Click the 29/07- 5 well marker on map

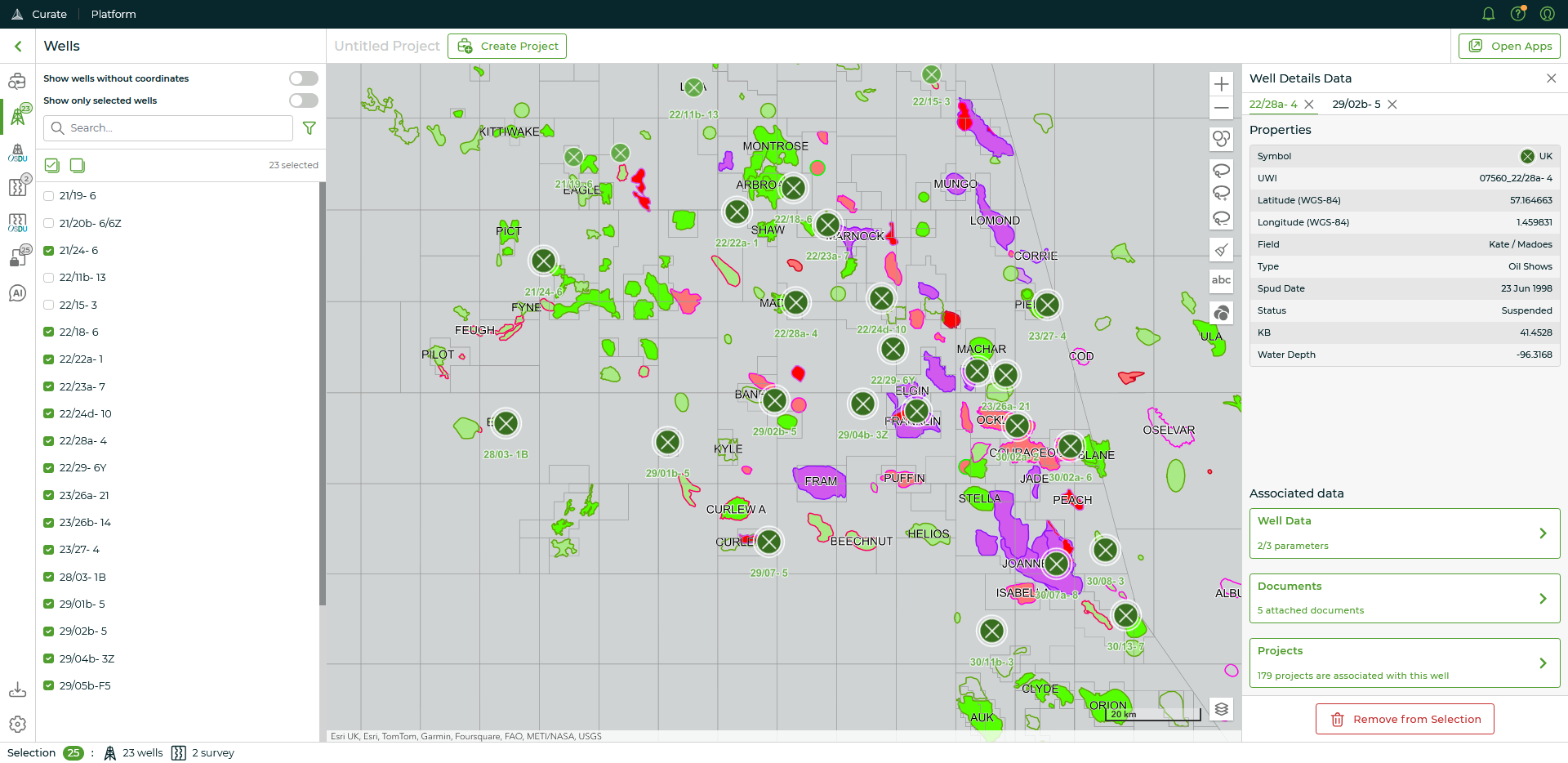tap(768, 541)
